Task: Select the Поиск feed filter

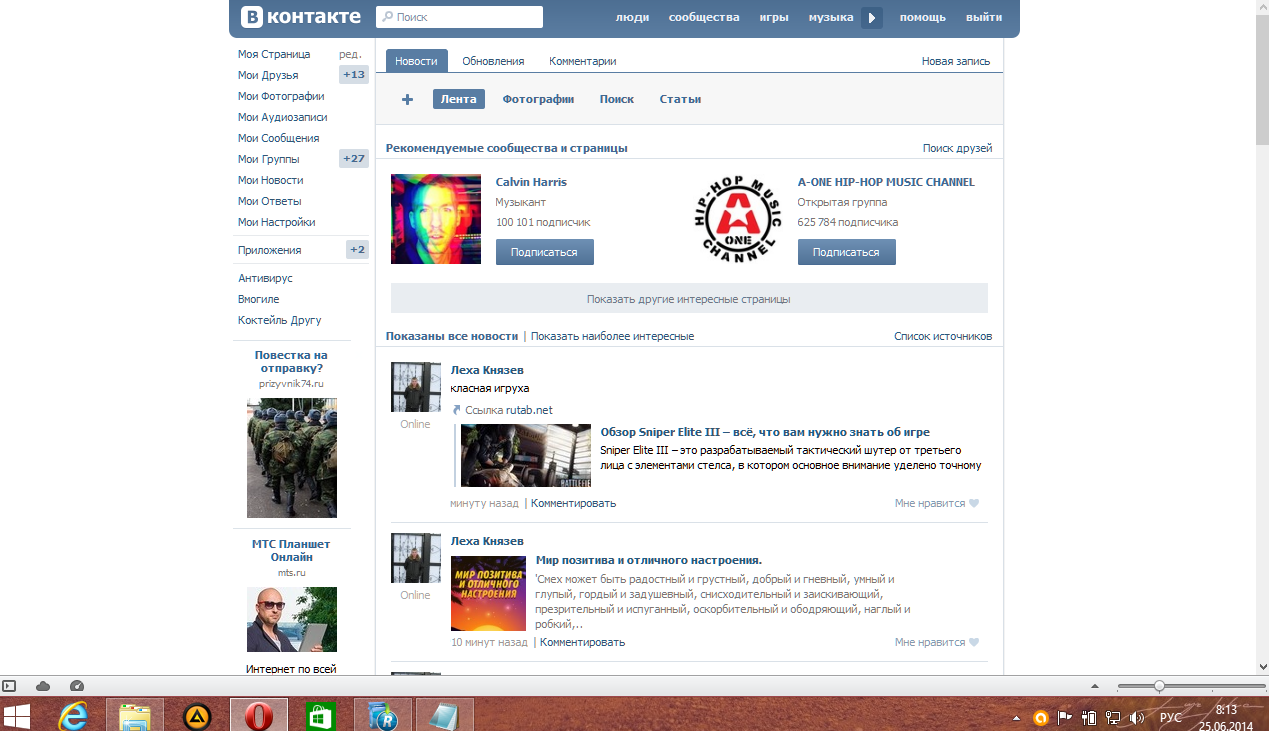Action: 617,99
